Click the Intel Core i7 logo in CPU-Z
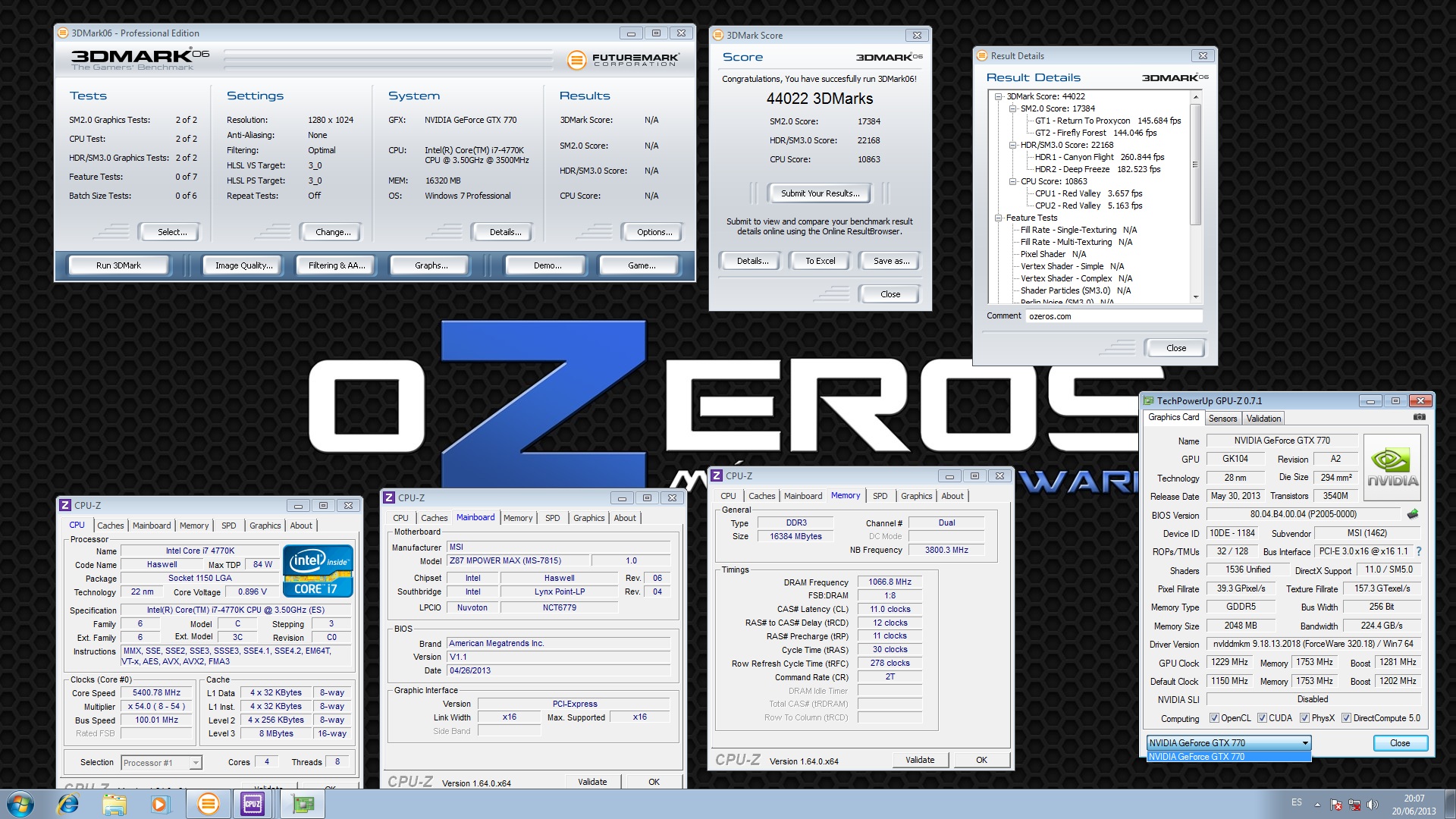Image resolution: width=1456 pixels, height=819 pixels. click(318, 571)
